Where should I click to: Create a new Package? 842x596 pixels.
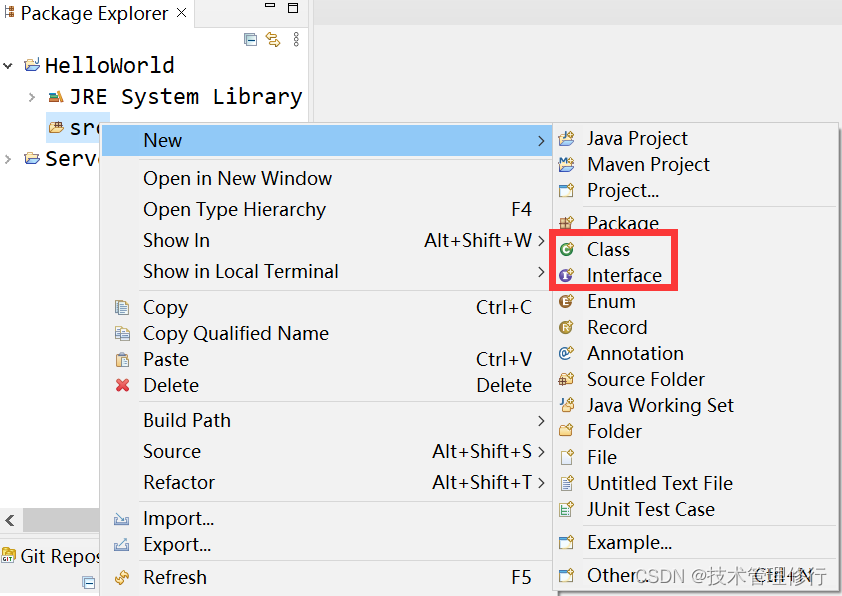(695, 222)
